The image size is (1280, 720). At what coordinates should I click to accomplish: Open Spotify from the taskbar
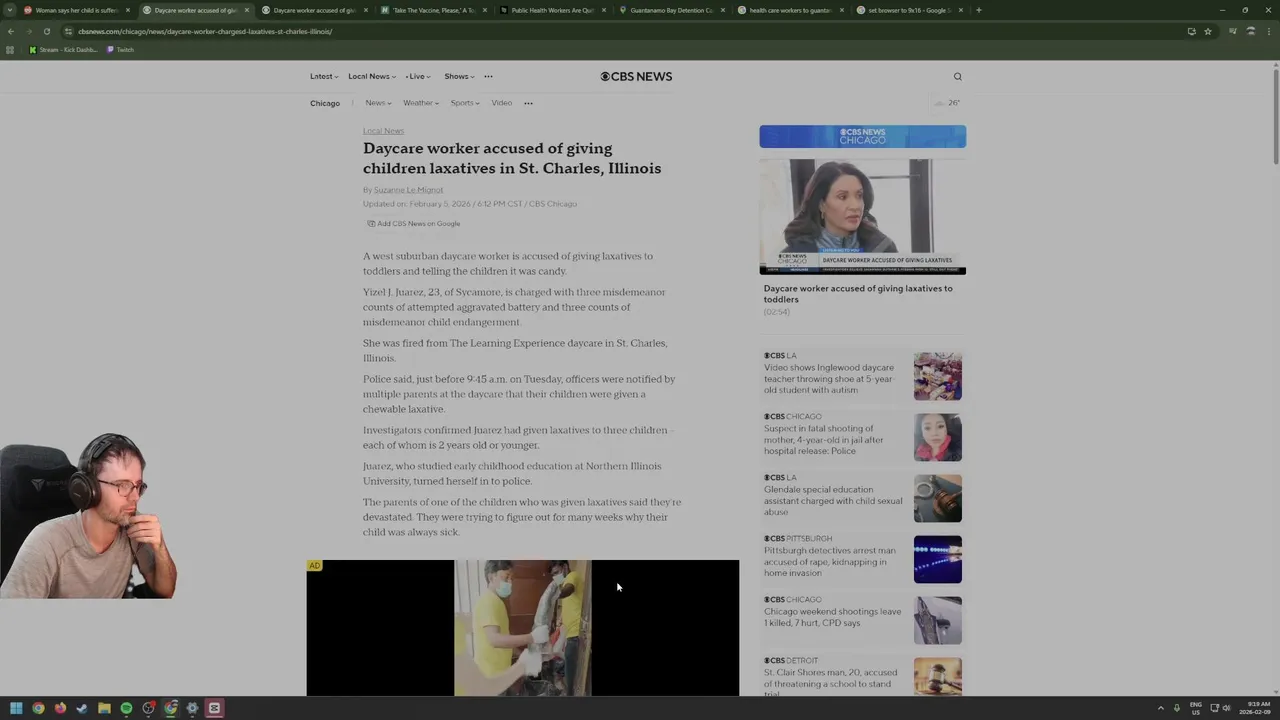(x=126, y=708)
